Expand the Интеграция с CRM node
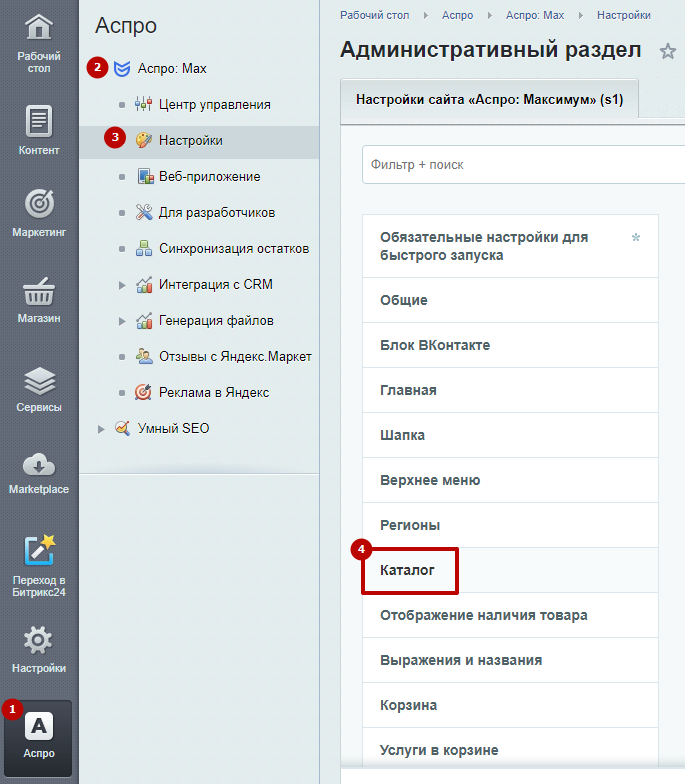 pos(122,285)
